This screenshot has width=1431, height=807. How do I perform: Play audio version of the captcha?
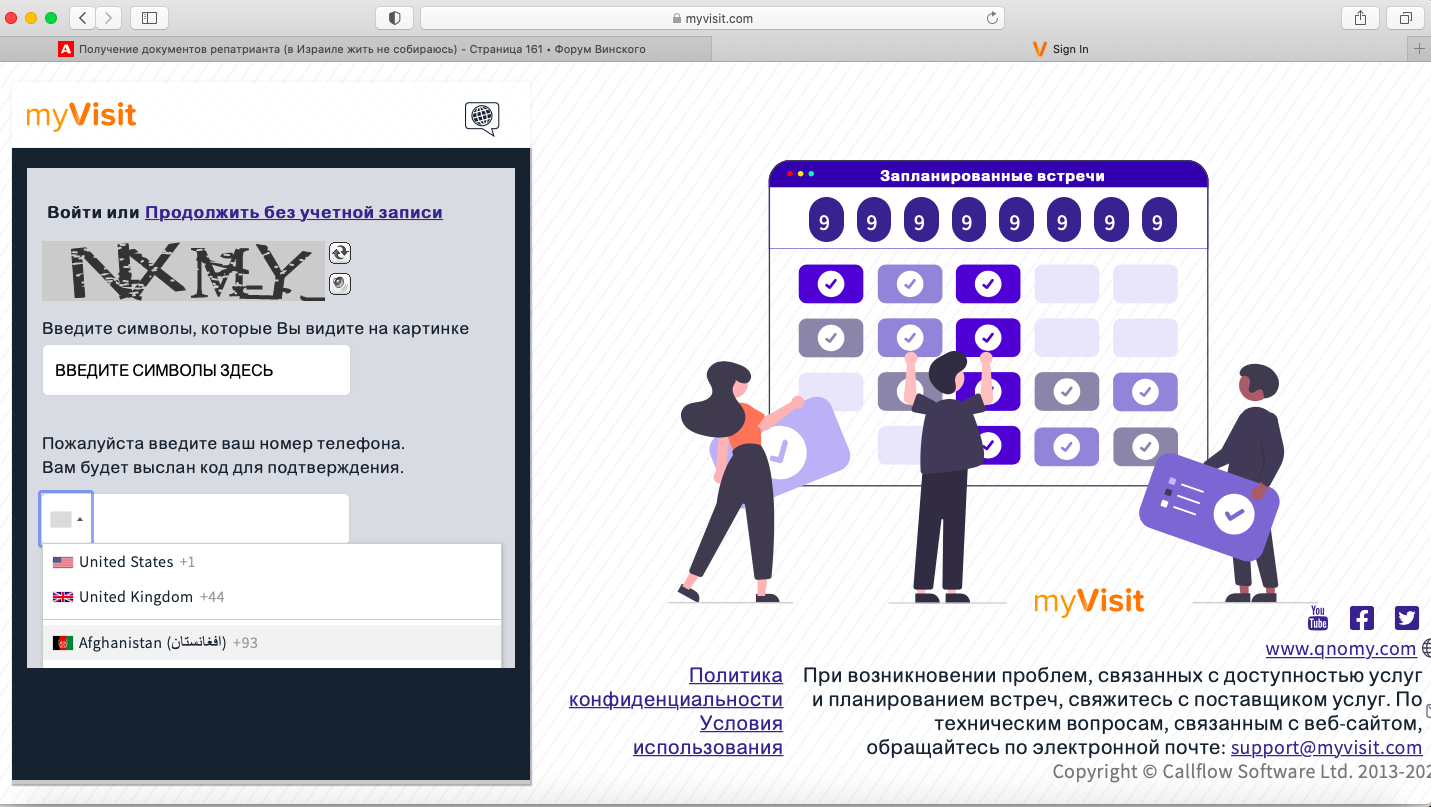pos(340,283)
